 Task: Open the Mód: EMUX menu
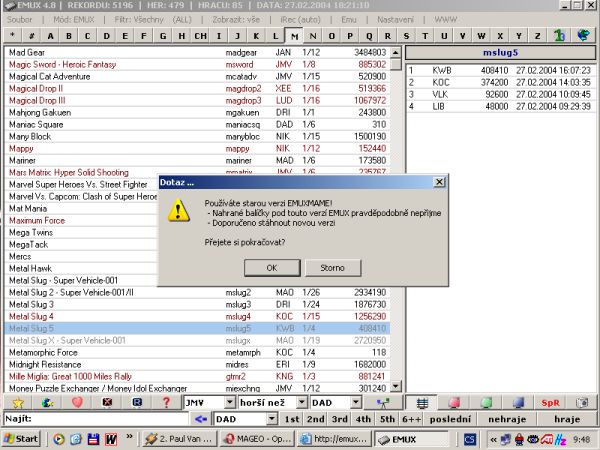[x=74, y=19]
